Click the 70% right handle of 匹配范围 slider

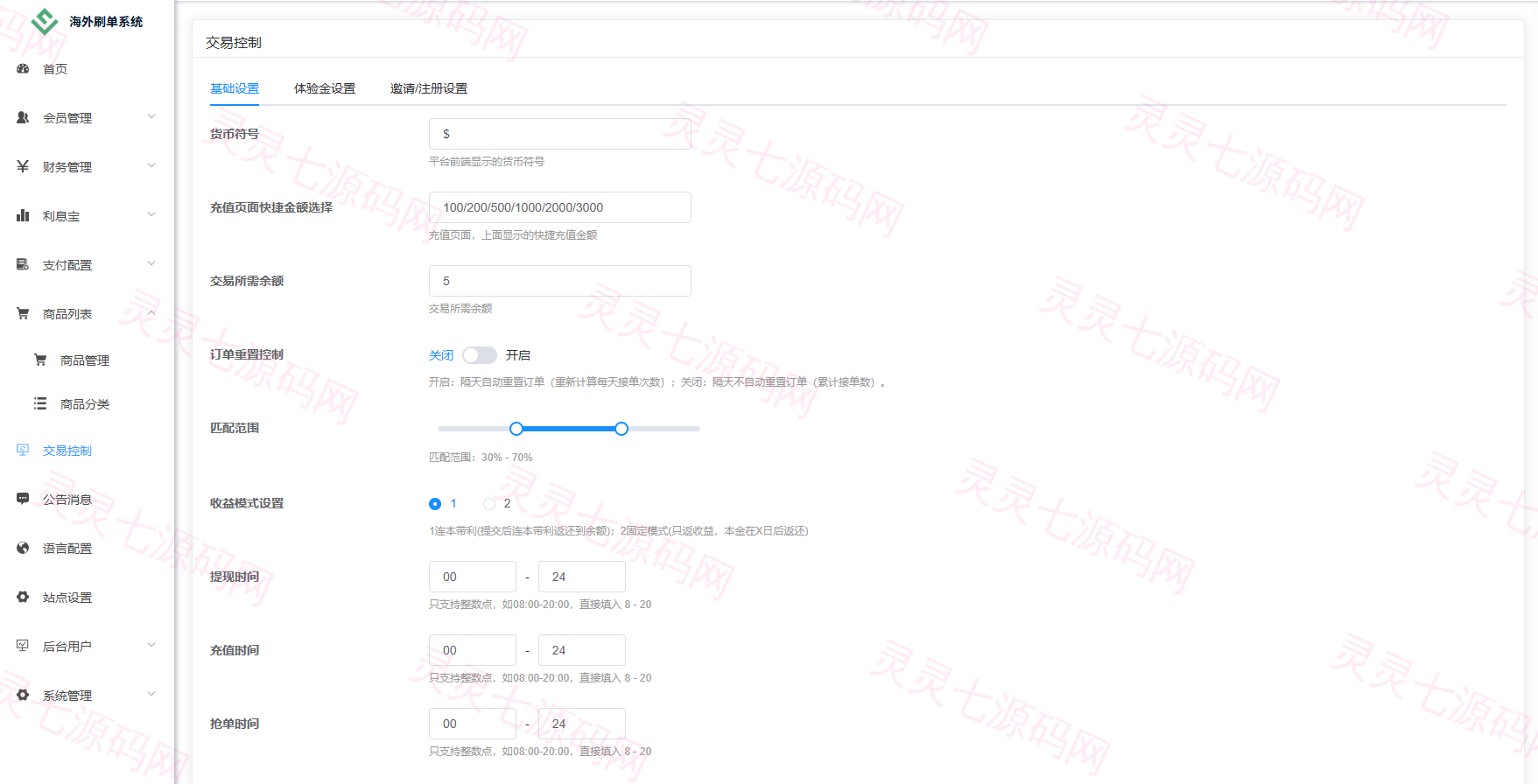tap(622, 429)
